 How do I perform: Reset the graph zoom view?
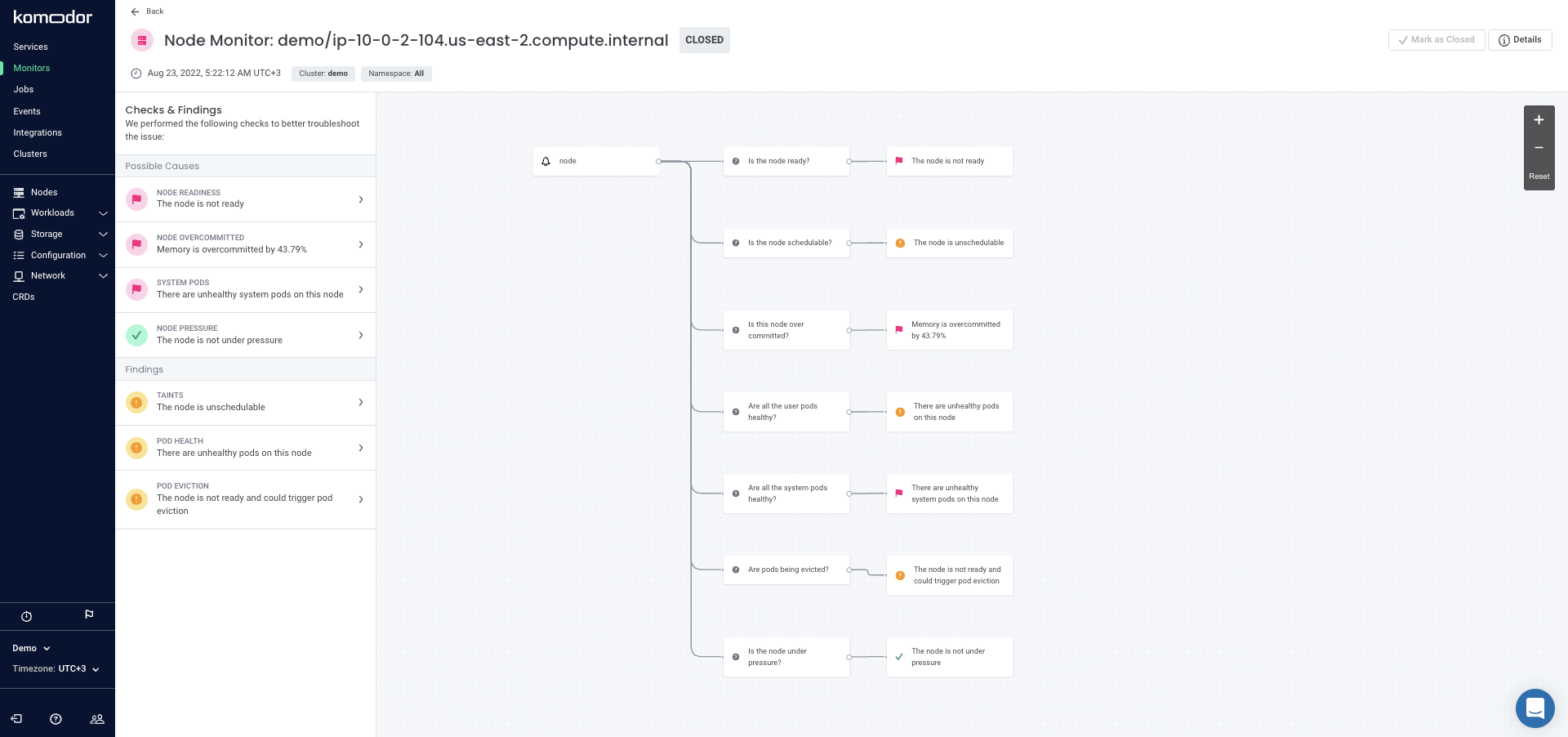[x=1539, y=176]
